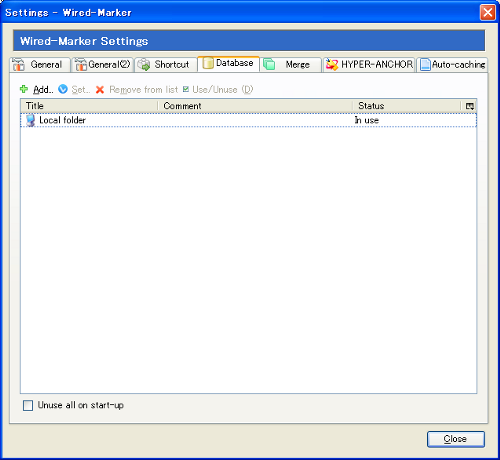Go to the Auto-caching tab
The width and height of the screenshot is (500, 460).
pyautogui.click(x=452, y=64)
